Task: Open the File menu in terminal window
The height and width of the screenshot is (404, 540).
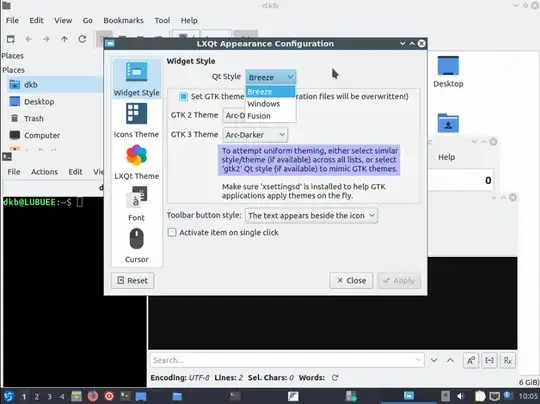Action: point(14,172)
